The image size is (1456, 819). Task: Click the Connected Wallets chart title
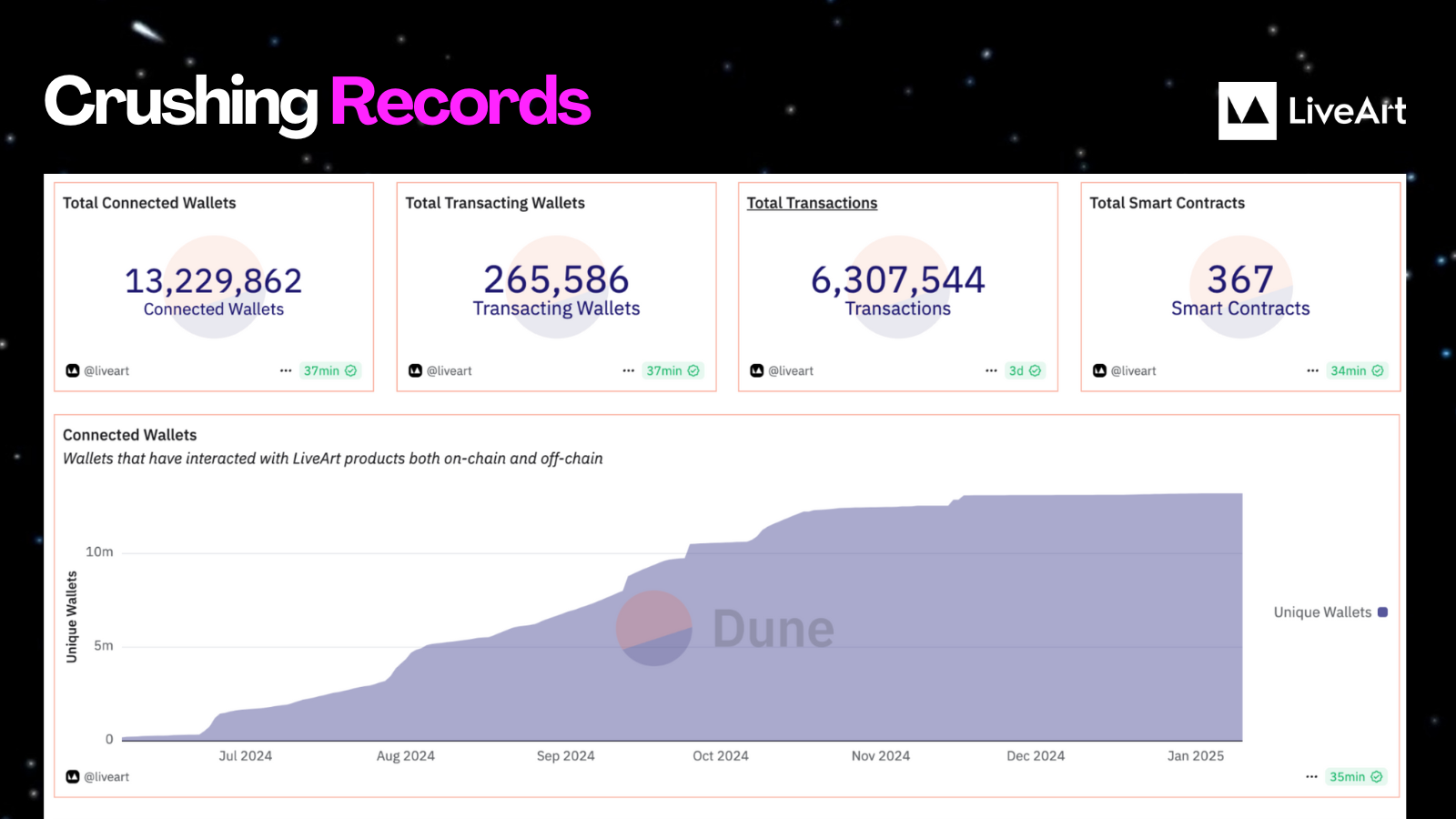point(130,435)
